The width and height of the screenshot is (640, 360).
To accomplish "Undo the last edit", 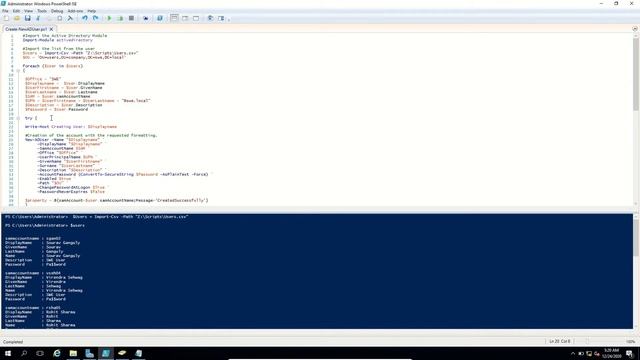I will (84, 18).
